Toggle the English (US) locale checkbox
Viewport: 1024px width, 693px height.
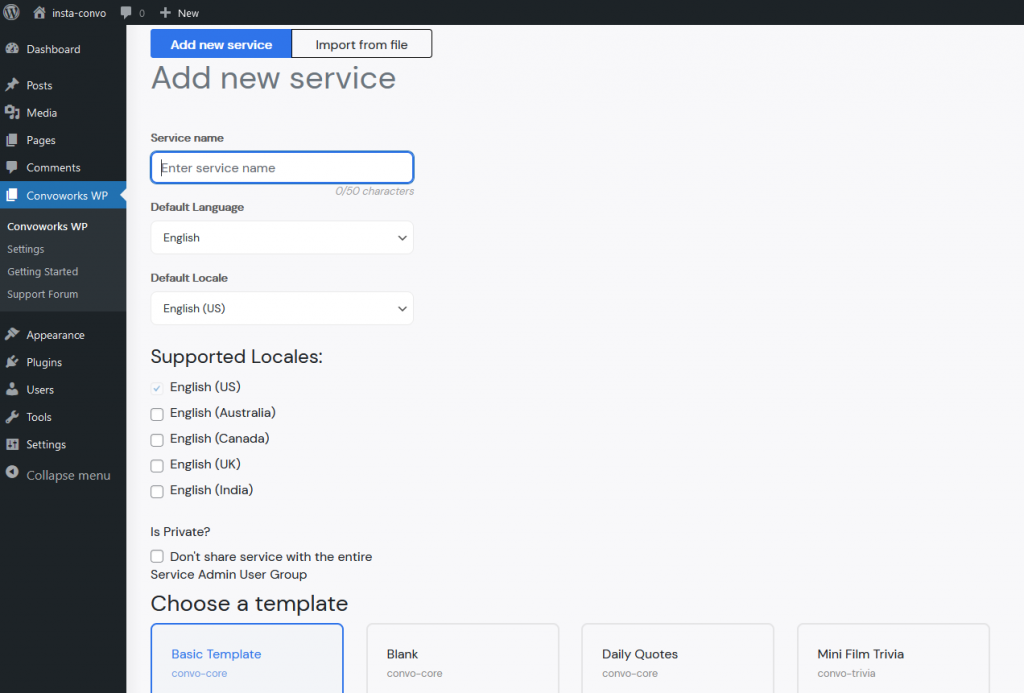(157, 388)
